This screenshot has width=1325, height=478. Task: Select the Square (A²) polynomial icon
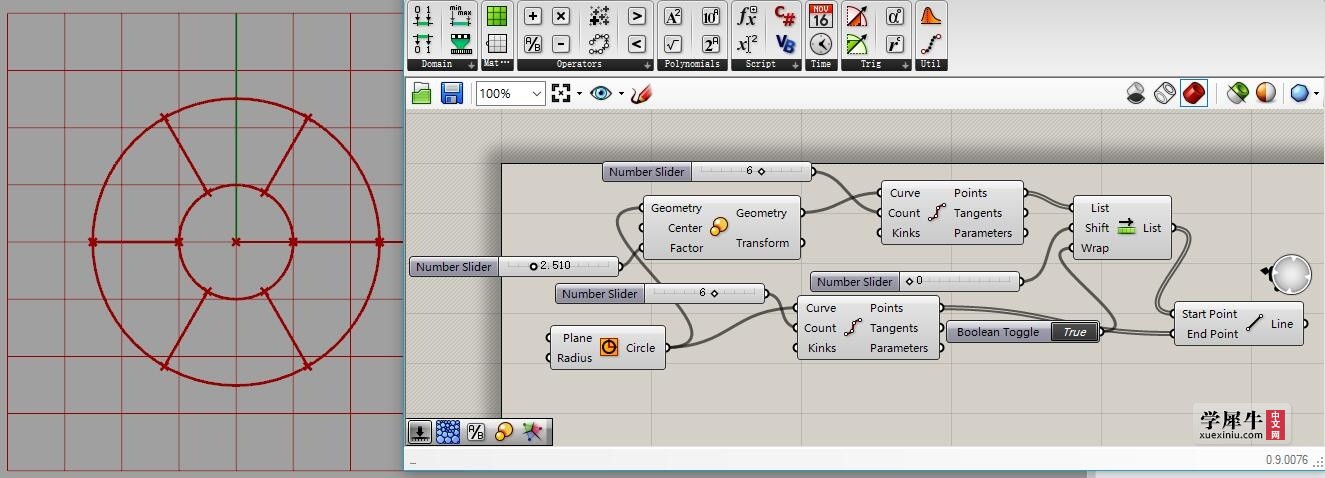tap(673, 16)
